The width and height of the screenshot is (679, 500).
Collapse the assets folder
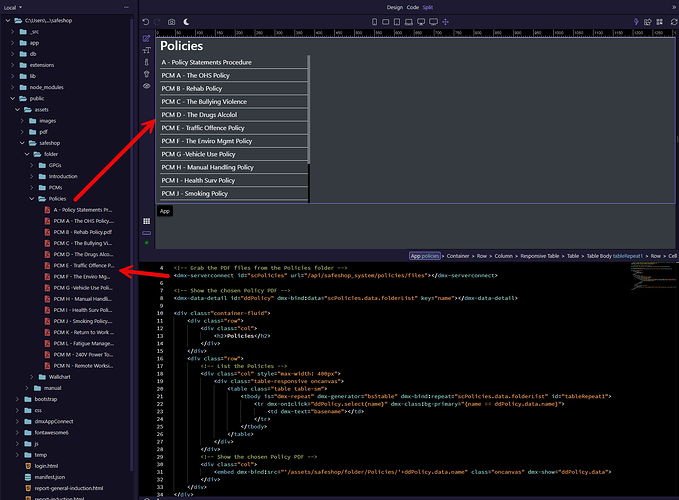(x=17, y=110)
